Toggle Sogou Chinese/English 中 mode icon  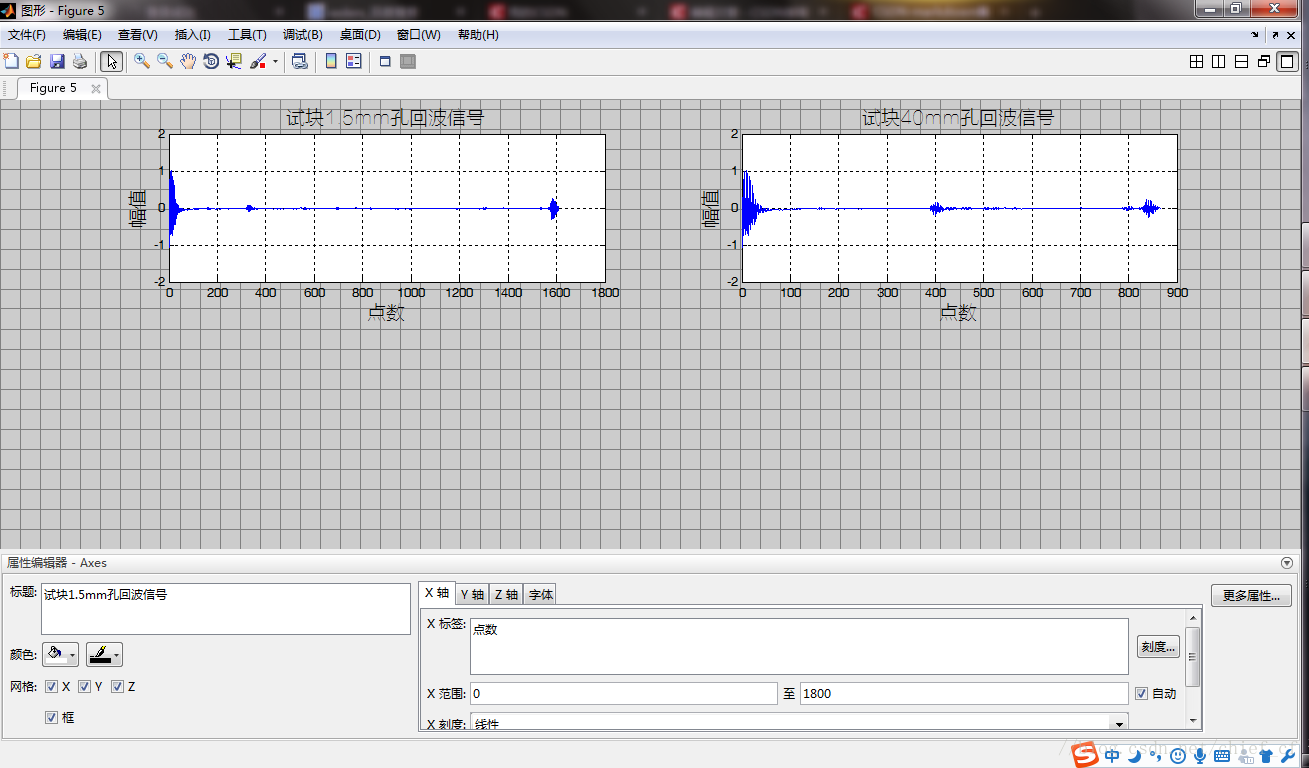click(x=1112, y=757)
